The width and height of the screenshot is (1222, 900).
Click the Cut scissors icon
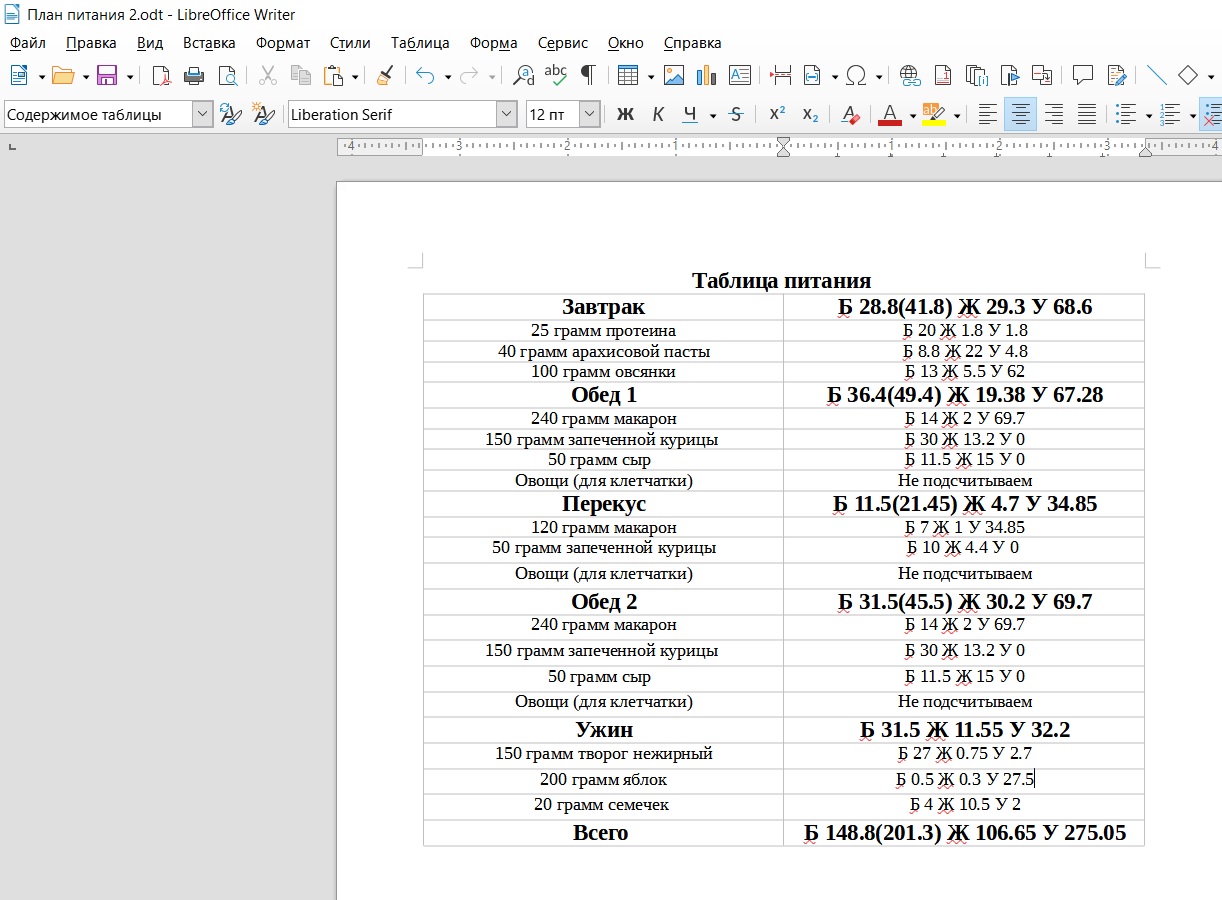click(268, 75)
